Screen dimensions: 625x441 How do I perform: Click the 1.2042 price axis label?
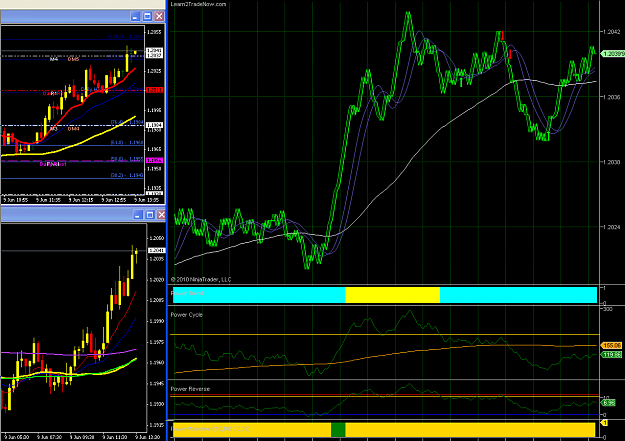tap(611, 32)
